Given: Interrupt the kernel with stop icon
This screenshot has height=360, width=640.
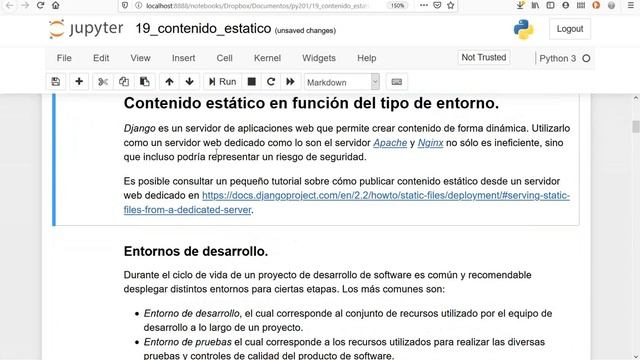Looking at the screenshot, I should (251, 82).
